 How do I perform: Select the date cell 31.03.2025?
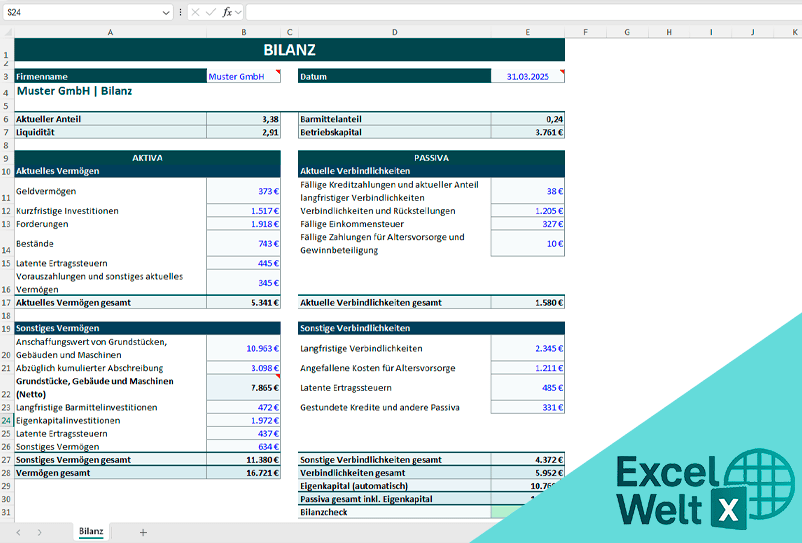(x=527, y=76)
